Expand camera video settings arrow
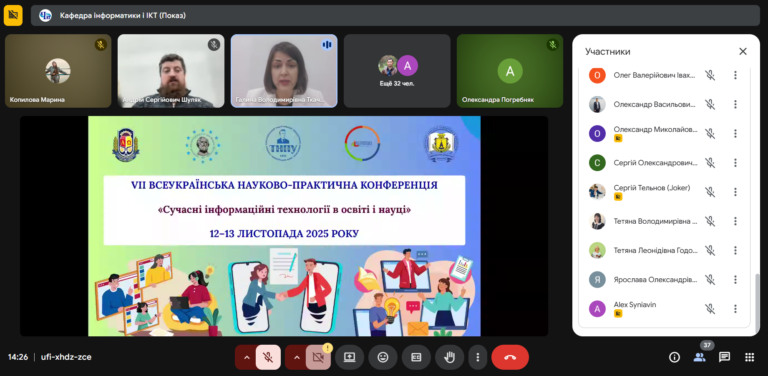This screenshot has width=768, height=376. click(x=296, y=357)
